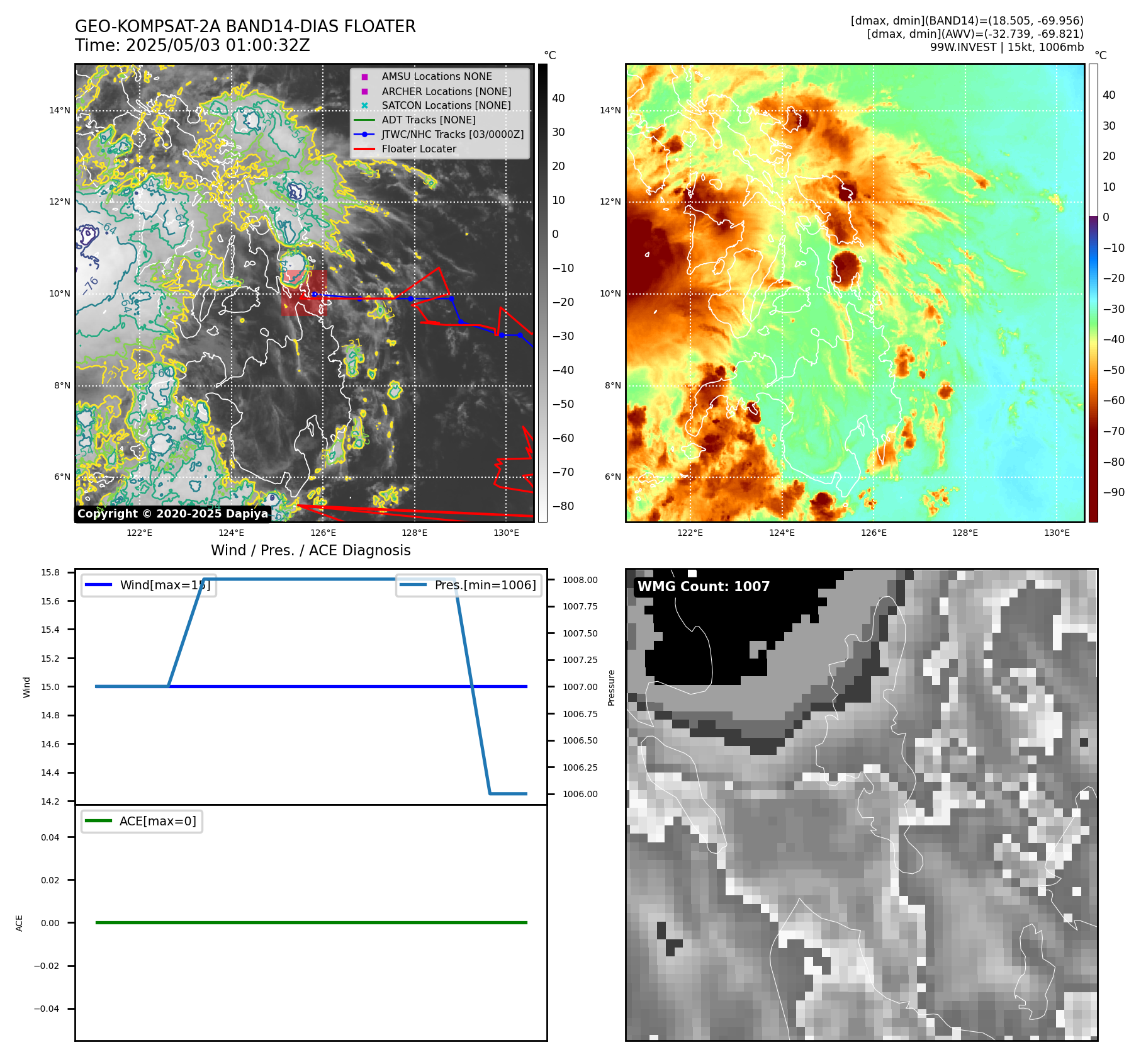Click the 'AMSU Locations NONE' legend entry
Viewport: 1141px width, 1064px height.
(x=437, y=76)
